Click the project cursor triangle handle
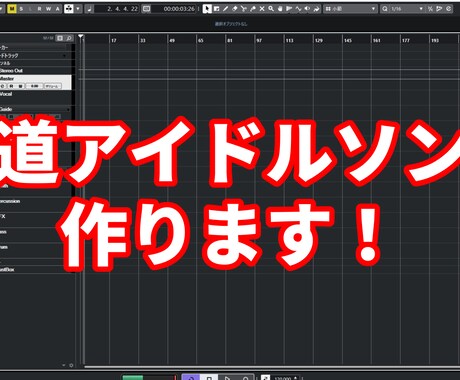The width and height of the screenshot is (460, 380). point(81,37)
